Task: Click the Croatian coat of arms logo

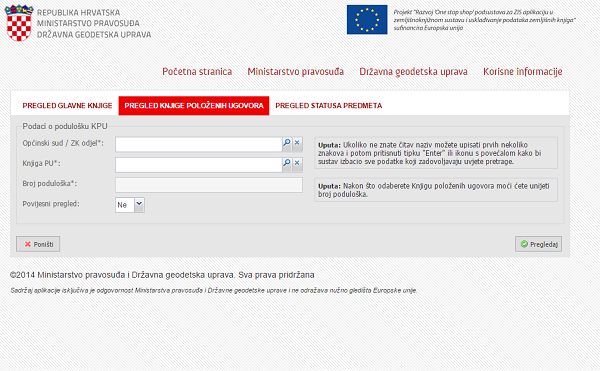Action: tap(19, 23)
